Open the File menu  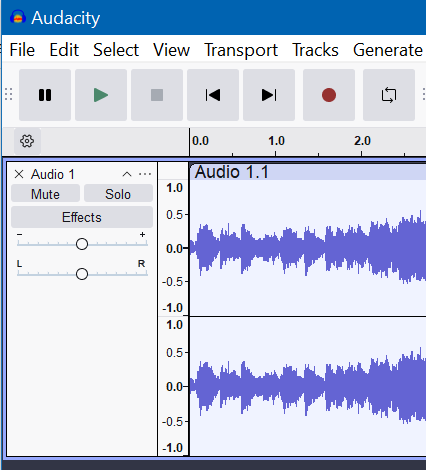pos(22,50)
